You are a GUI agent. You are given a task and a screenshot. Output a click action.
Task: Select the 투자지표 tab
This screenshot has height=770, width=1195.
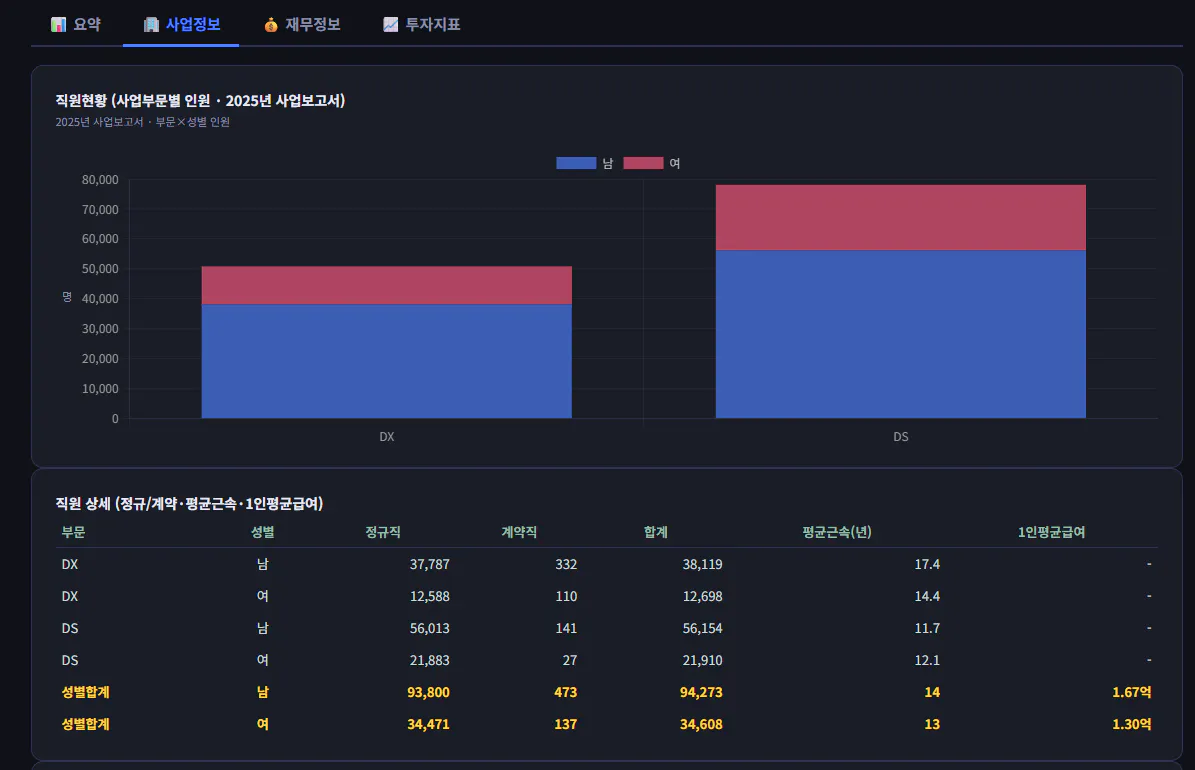(421, 24)
